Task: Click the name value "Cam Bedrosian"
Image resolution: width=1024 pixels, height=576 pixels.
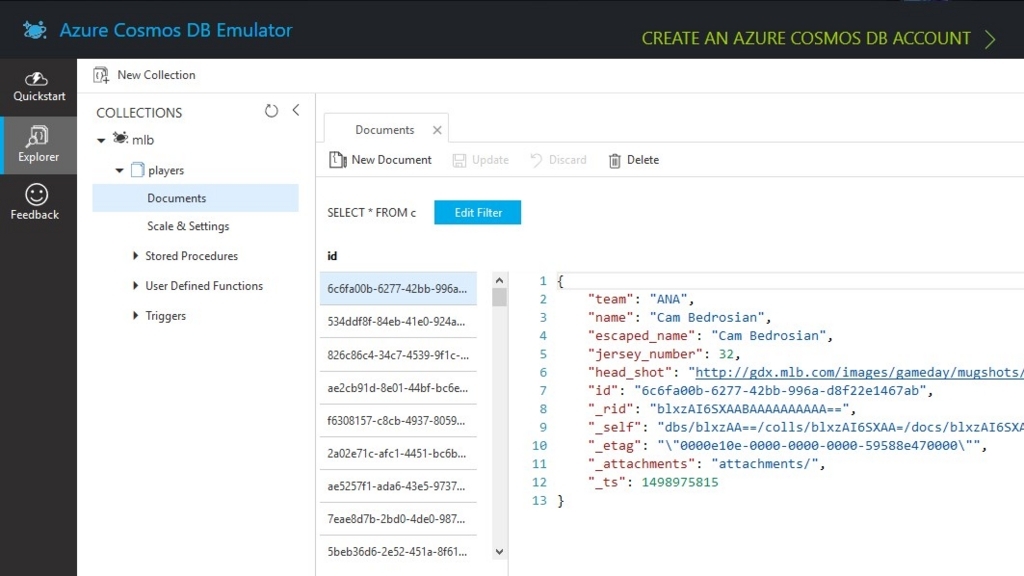Action: (x=707, y=317)
